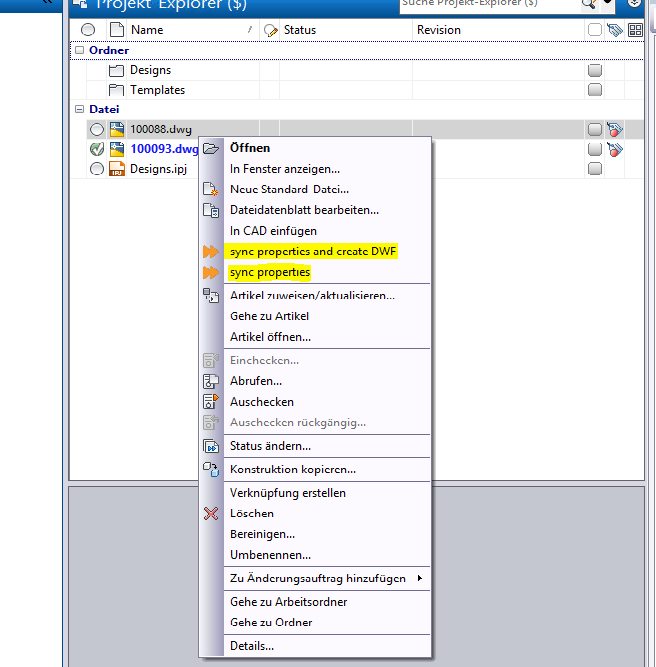Sort by the Name column header

tap(147, 30)
